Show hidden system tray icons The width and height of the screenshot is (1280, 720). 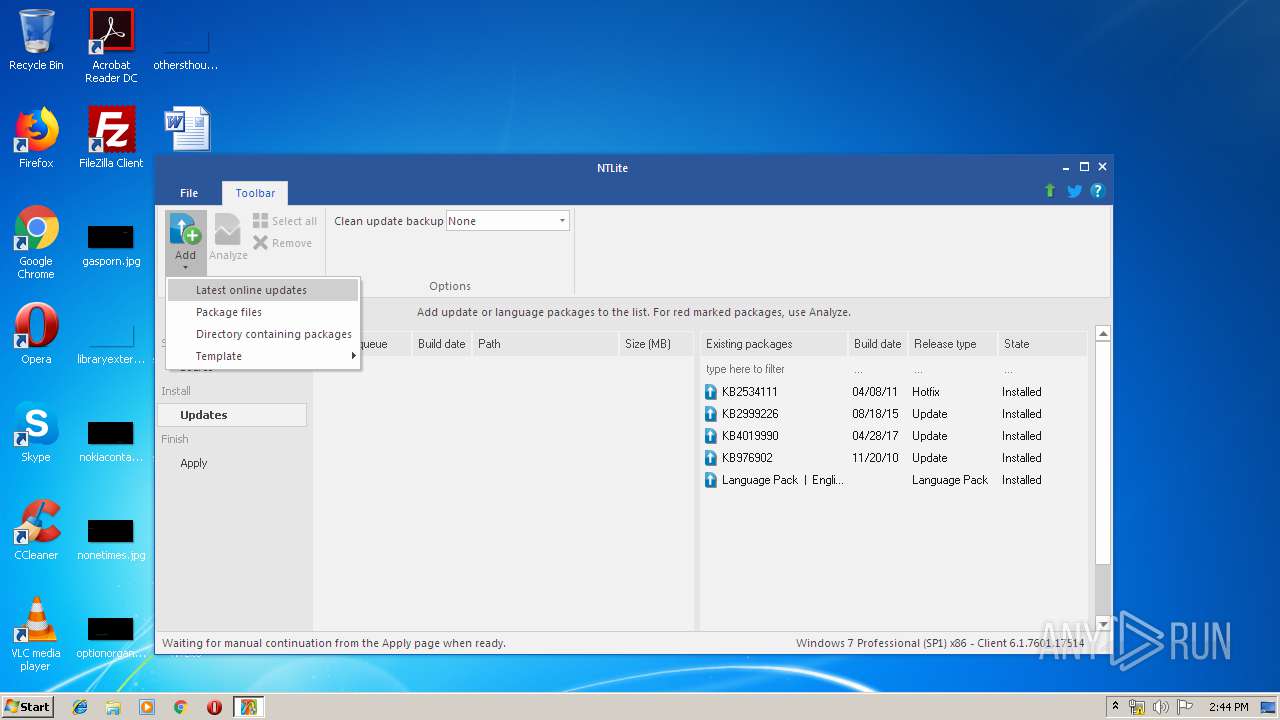point(1115,707)
